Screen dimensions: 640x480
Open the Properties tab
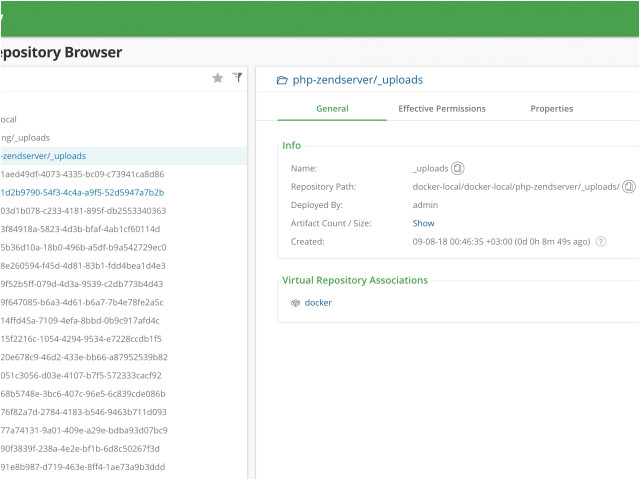click(x=552, y=109)
